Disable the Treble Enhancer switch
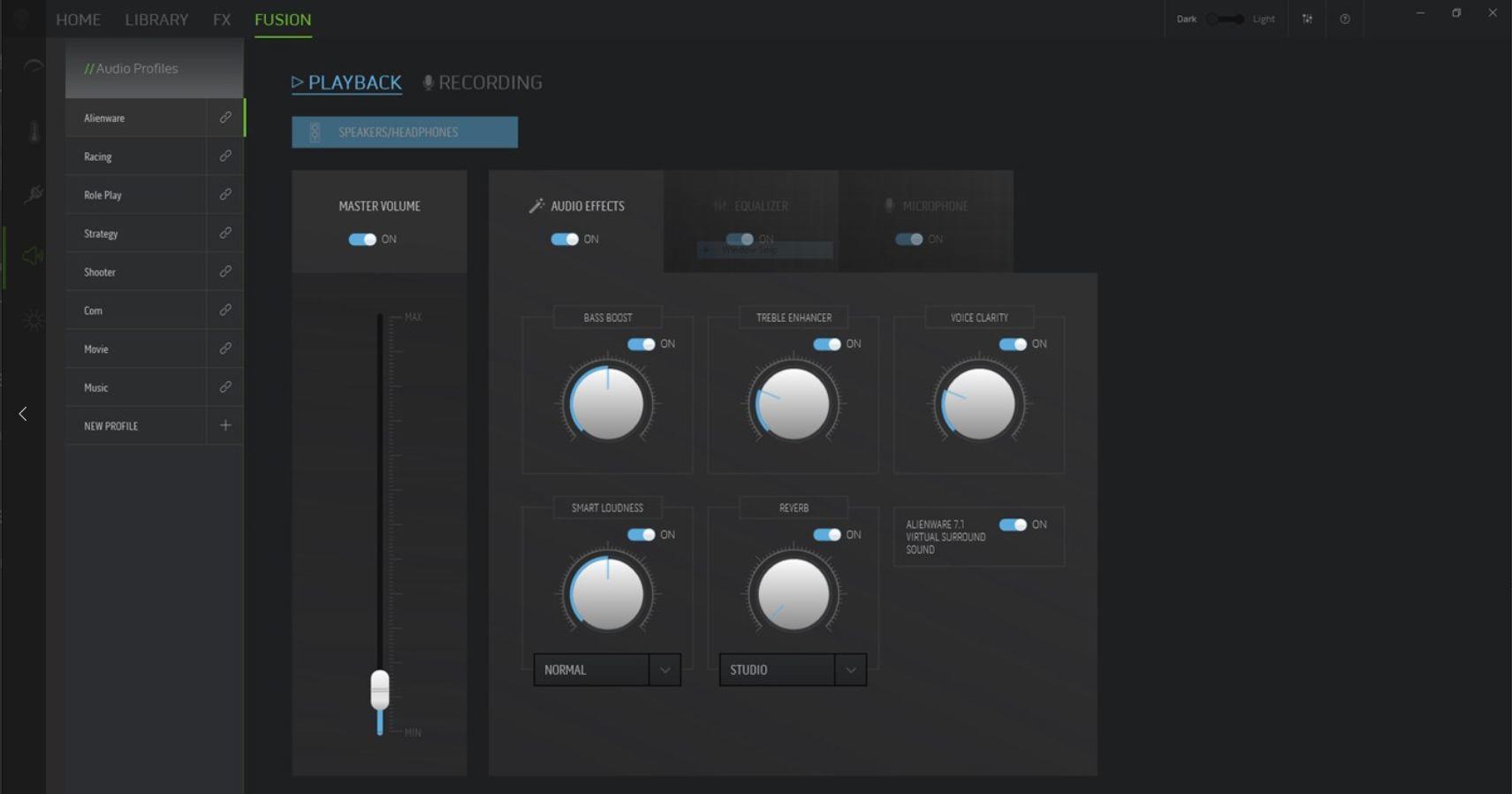Viewport: 1512px width, 794px height. pyautogui.click(x=827, y=344)
